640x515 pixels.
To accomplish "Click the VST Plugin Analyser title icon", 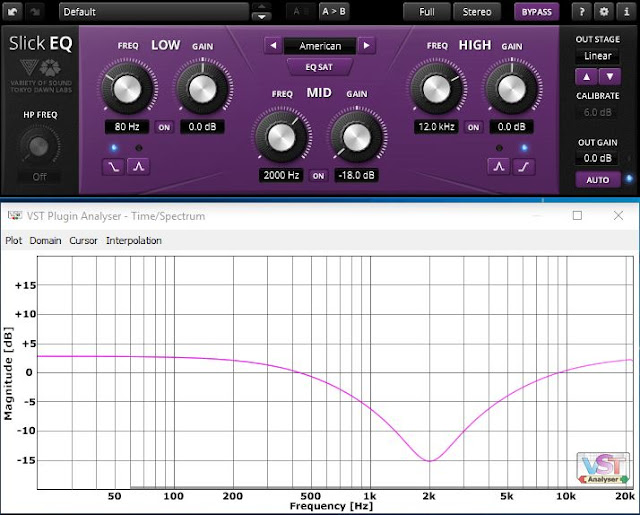I will pyautogui.click(x=15, y=215).
